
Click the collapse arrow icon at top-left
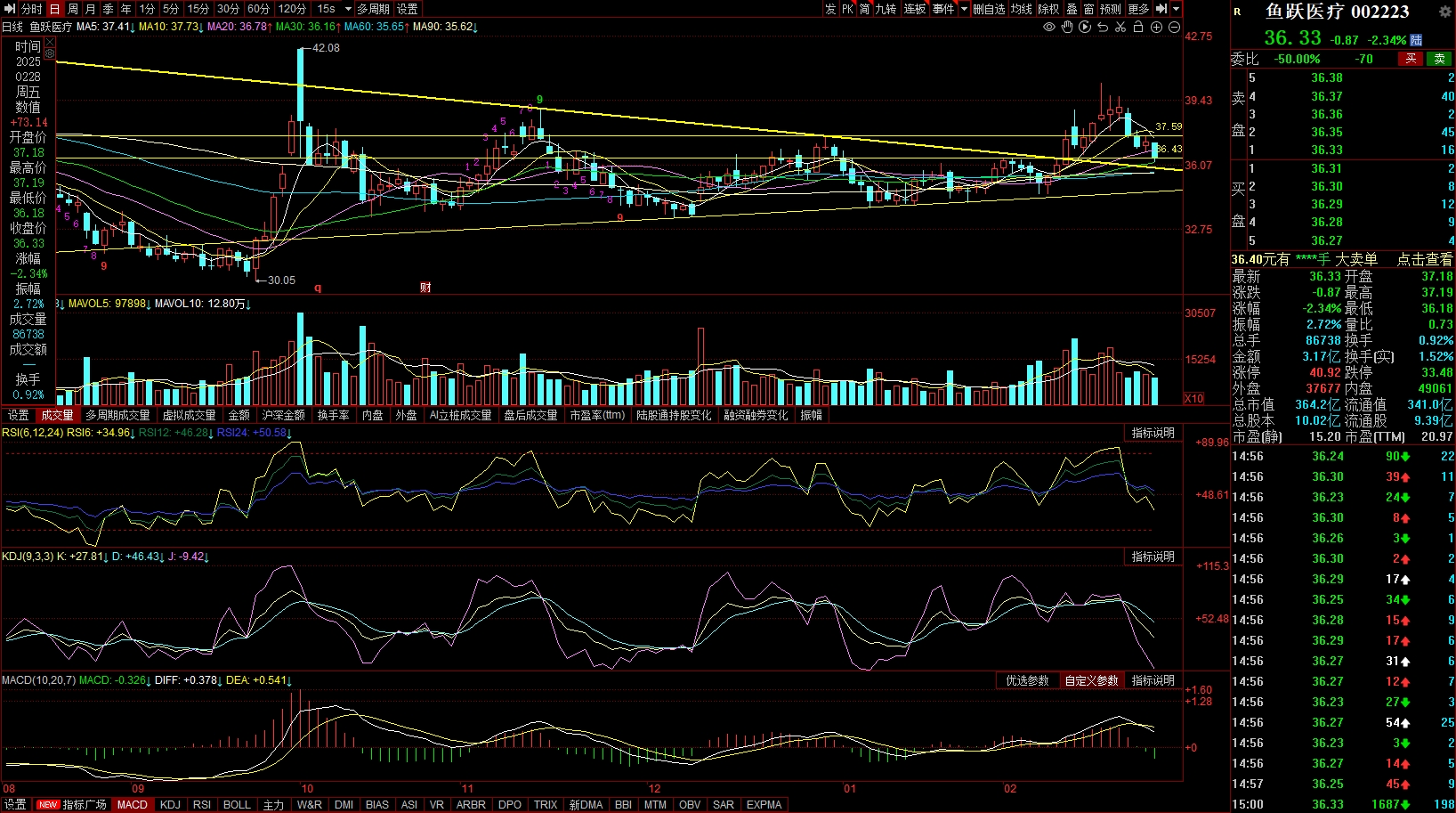(x=10, y=9)
